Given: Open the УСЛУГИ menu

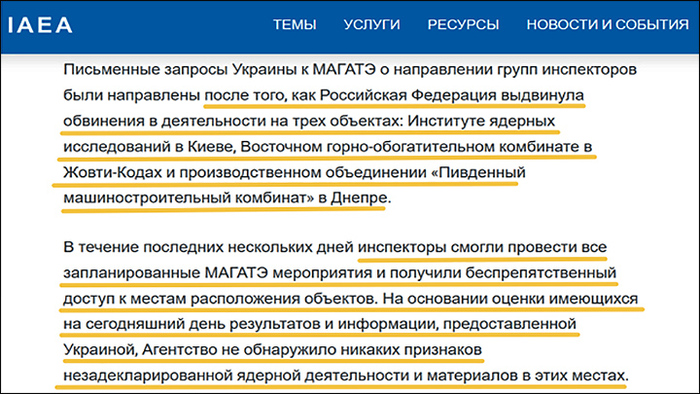Looking at the screenshot, I should (x=372, y=25).
